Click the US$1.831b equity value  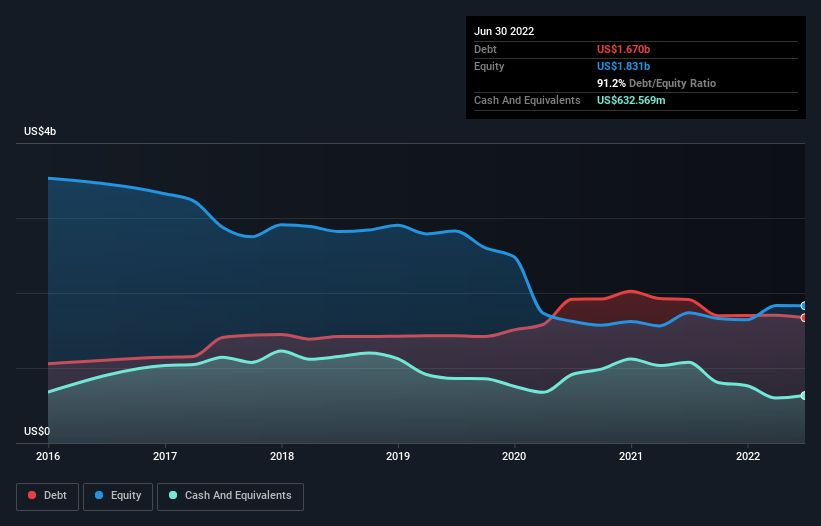pos(623,66)
